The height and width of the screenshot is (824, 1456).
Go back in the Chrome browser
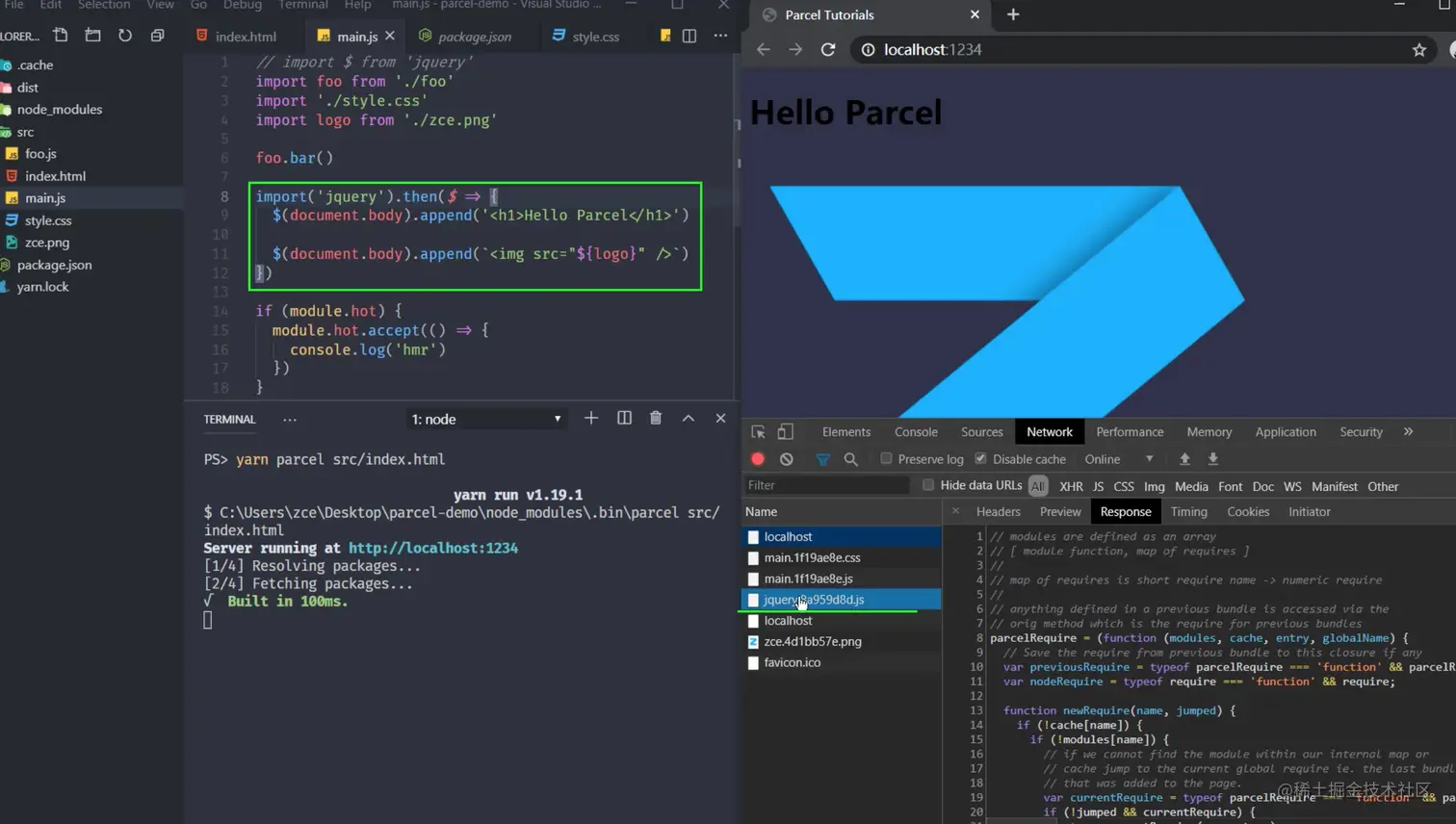coord(764,49)
